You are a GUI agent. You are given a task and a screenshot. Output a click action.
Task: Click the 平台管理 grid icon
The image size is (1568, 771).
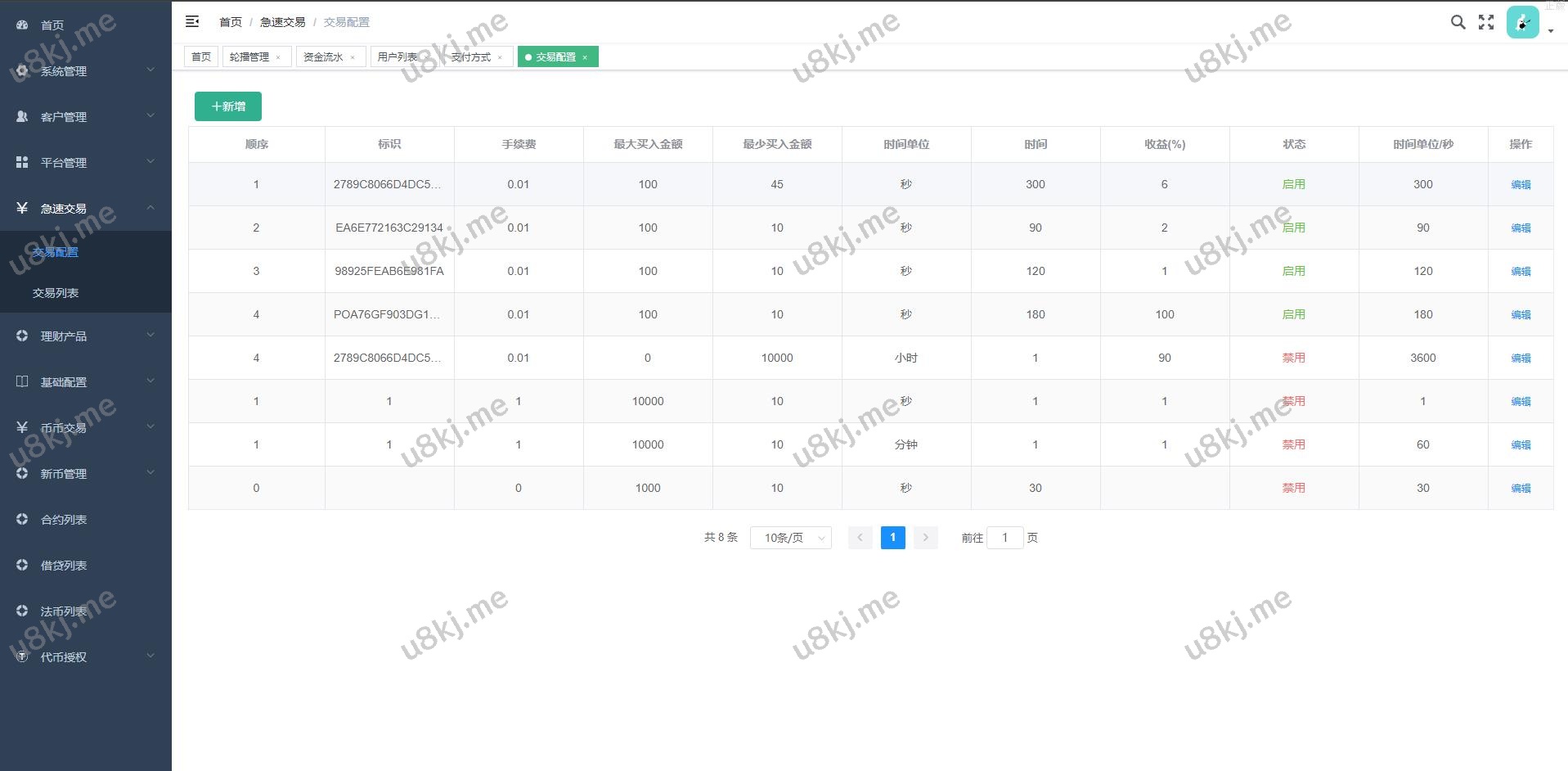click(22, 163)
